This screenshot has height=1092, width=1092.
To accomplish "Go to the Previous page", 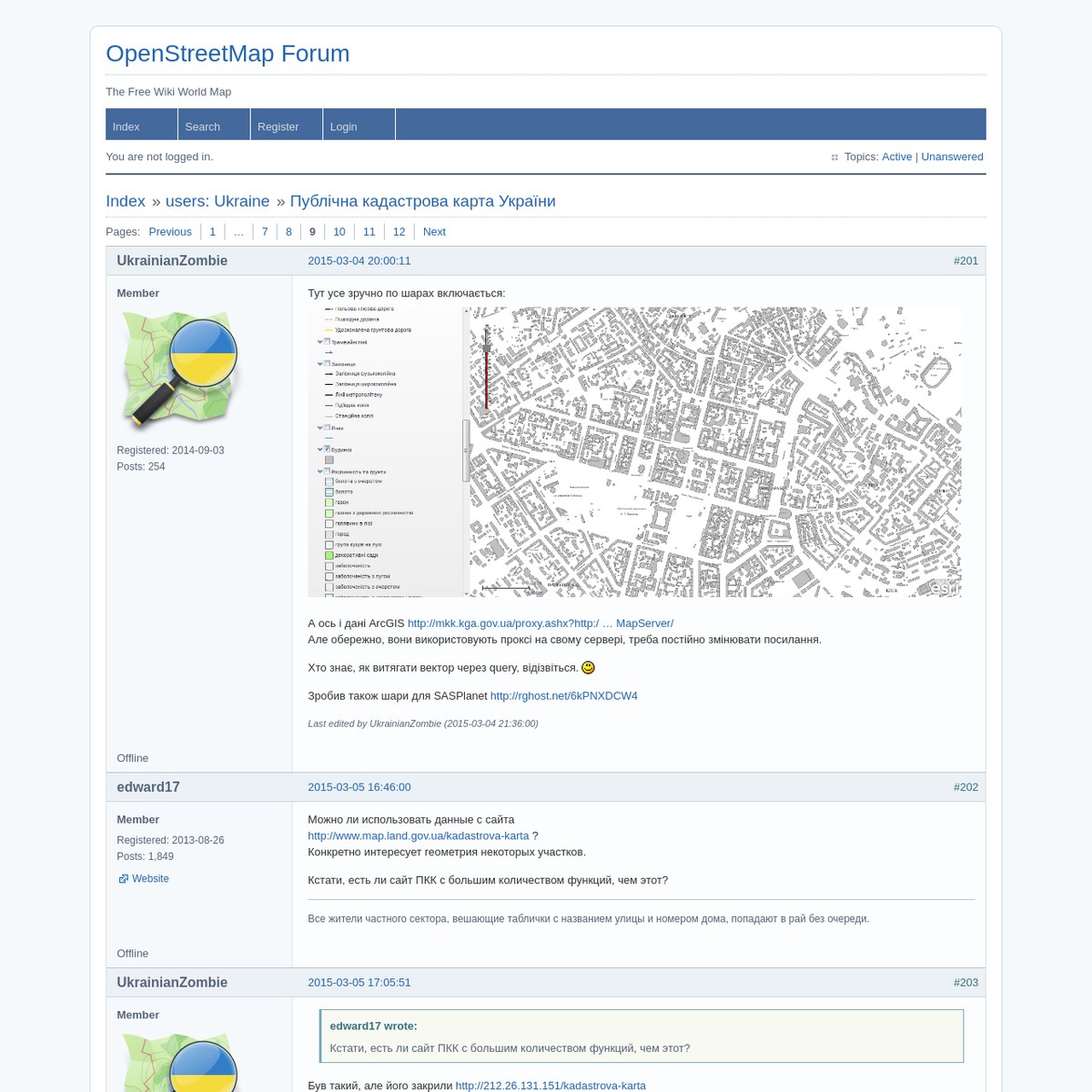I will (x=170, y=232).
